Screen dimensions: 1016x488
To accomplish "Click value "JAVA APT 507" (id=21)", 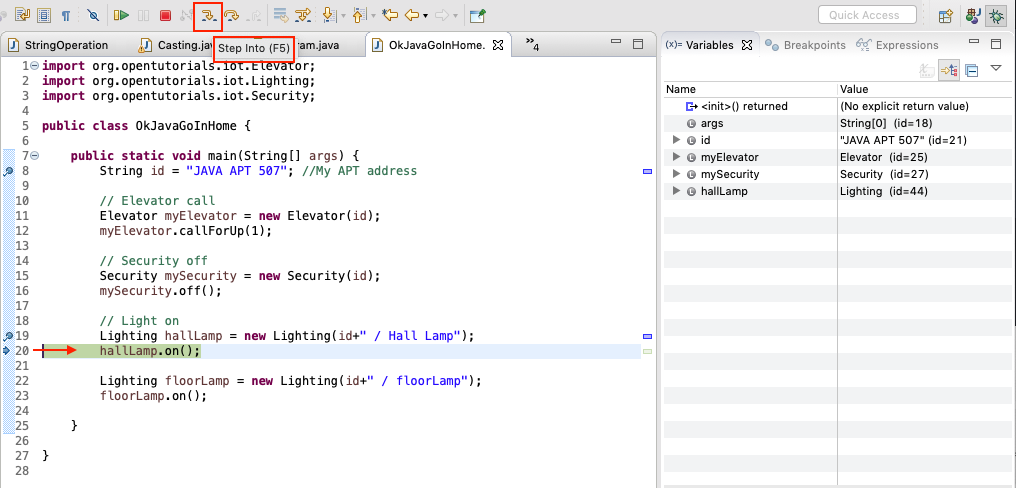I will point(905,140).
